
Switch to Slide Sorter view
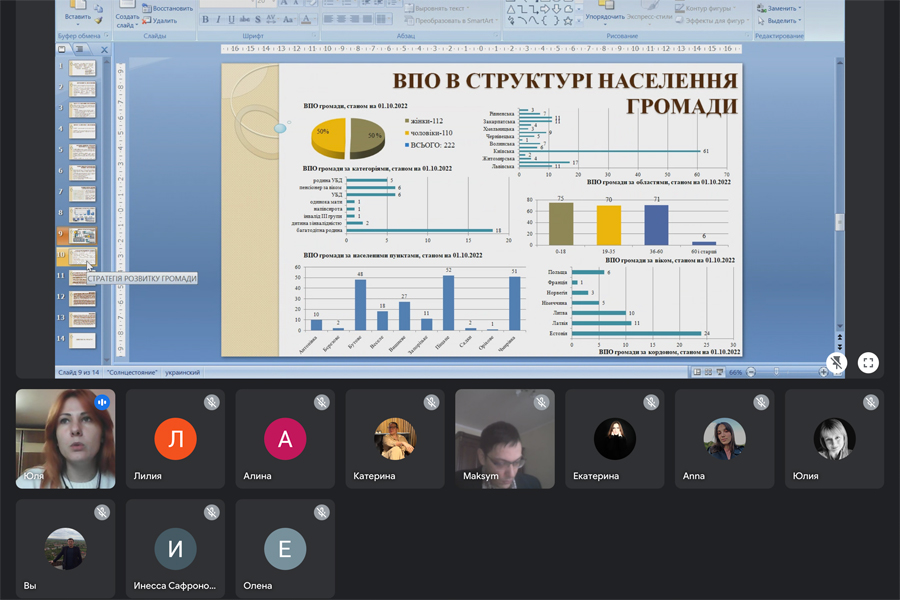(708, 372)
